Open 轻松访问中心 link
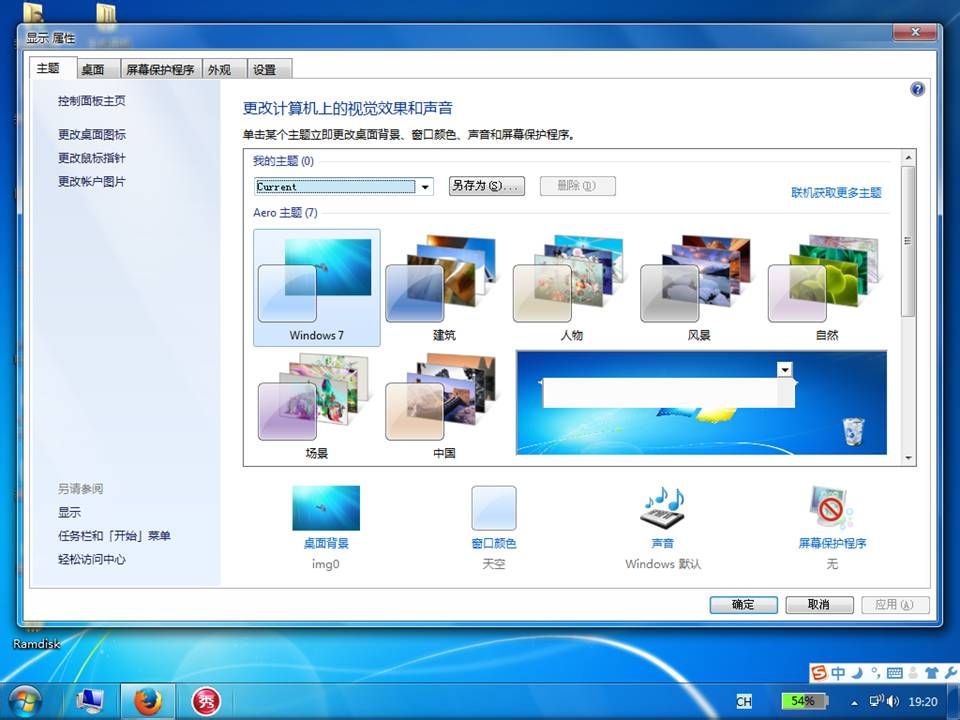This screenshot has width=960, height=720. pyautogui.click(x=92, y=559)
